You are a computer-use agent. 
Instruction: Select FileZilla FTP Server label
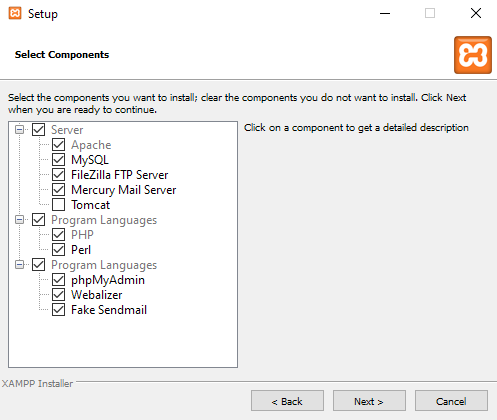tap(120, 175)
